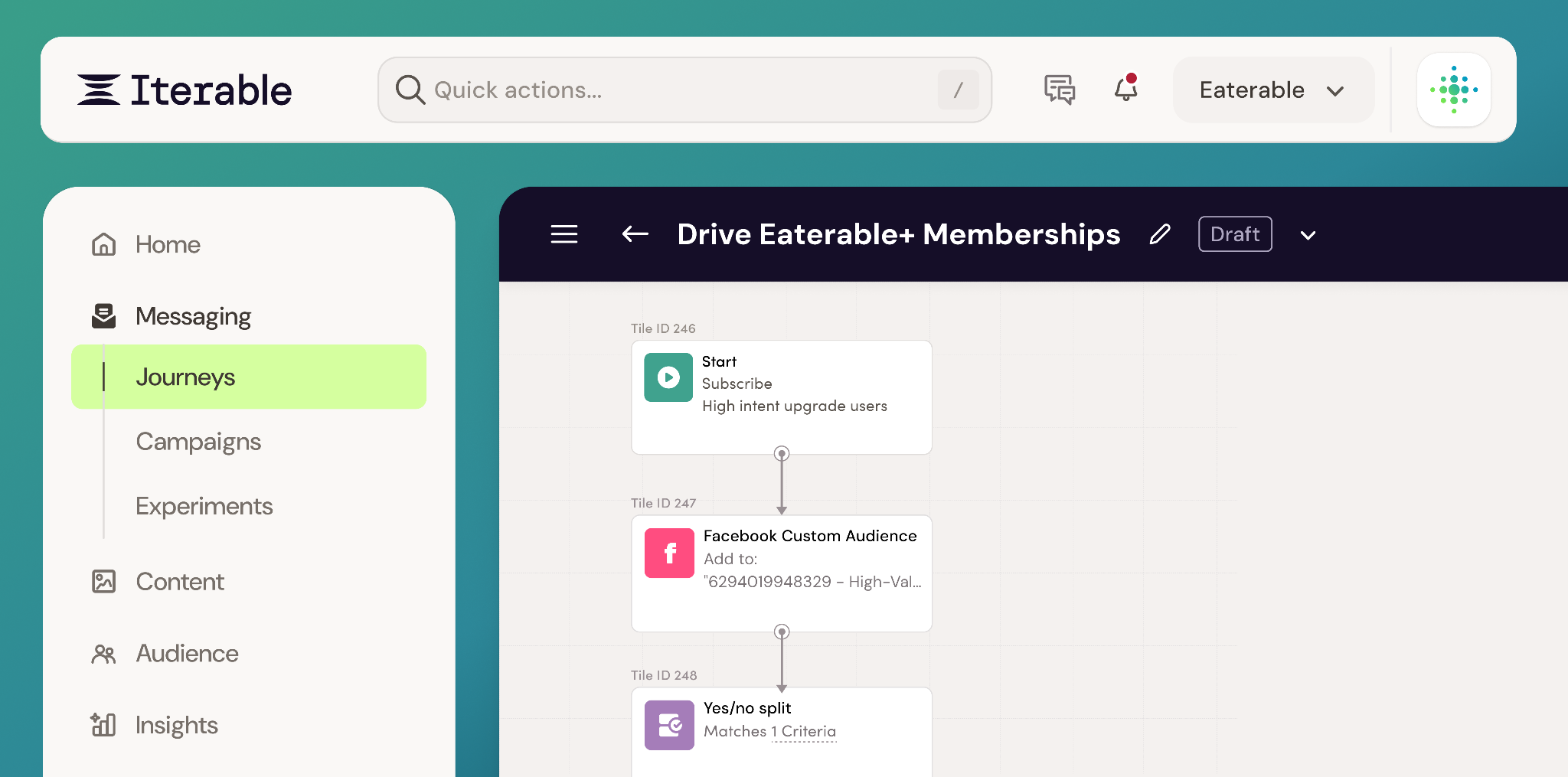Click the Tile ID 246 label
This screenshot has width=1568, height=777.
point(663,328)
